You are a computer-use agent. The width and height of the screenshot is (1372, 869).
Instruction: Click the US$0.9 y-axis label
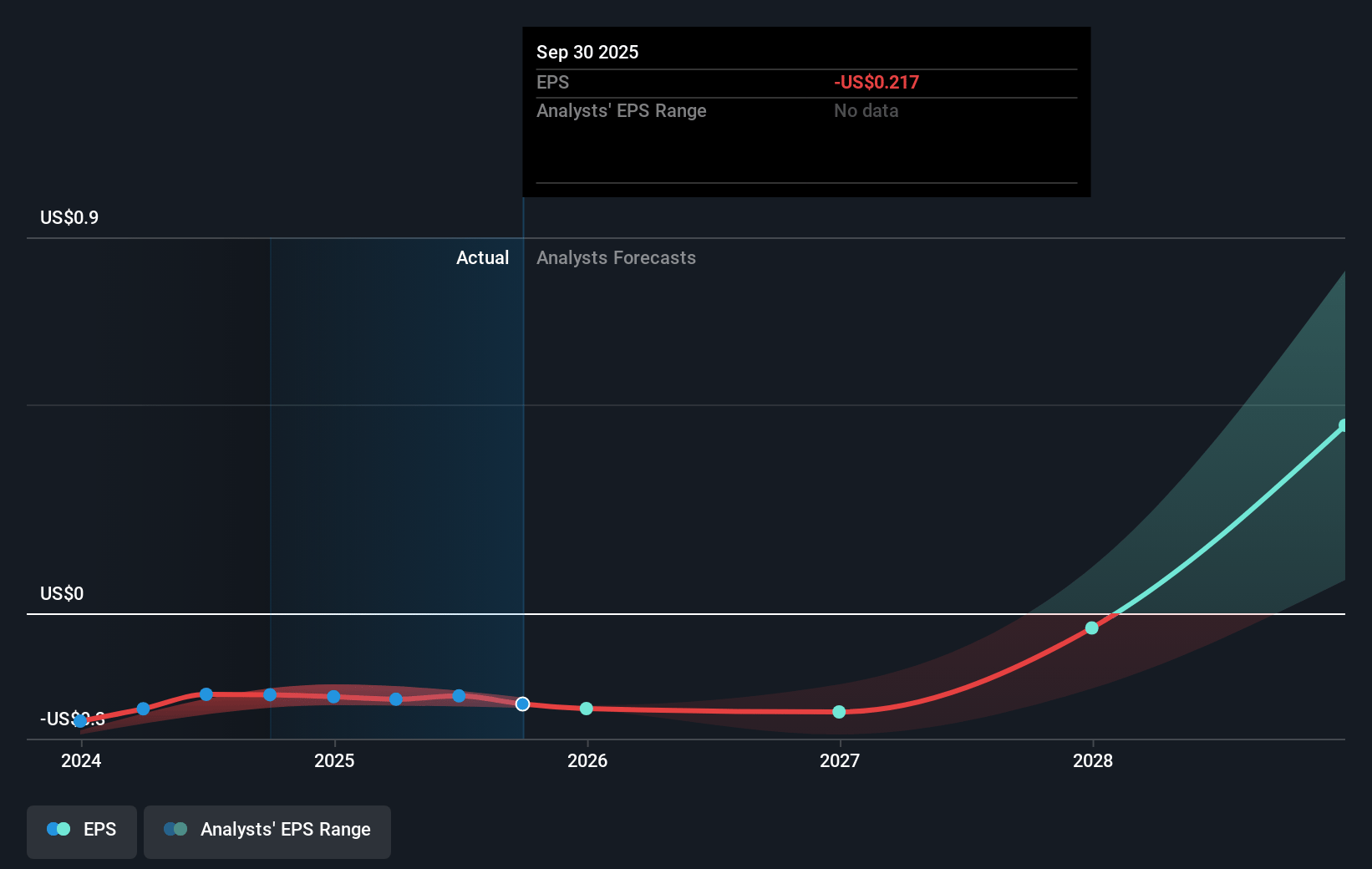coord(69,218)
